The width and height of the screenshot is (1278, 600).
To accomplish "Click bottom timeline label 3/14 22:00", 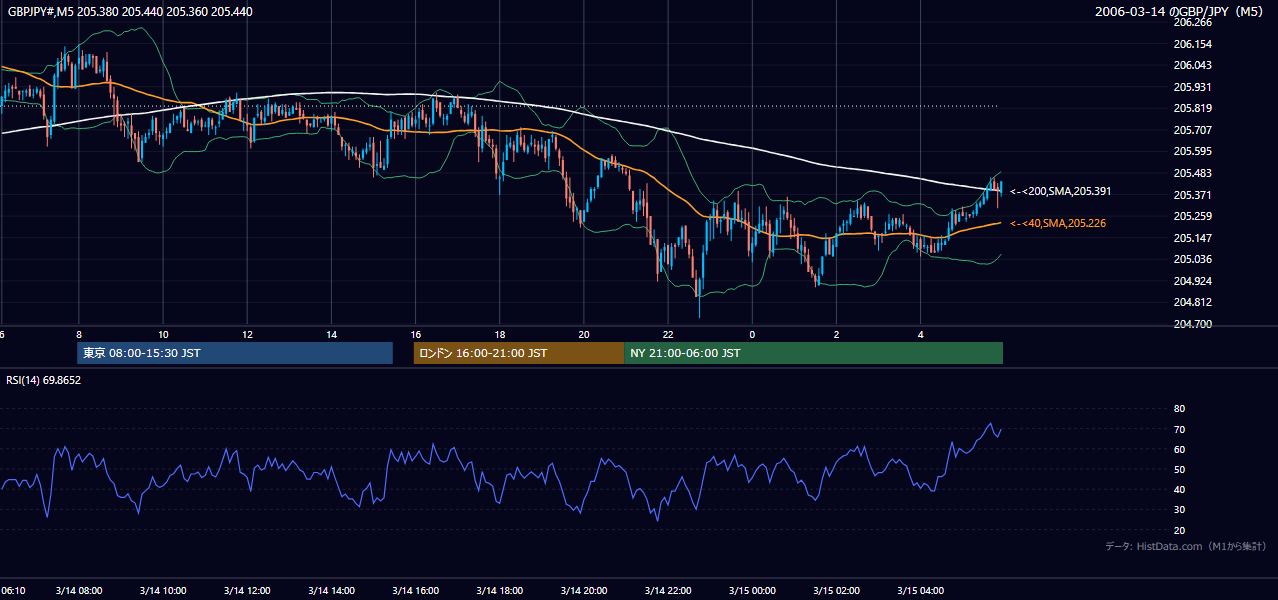I will [668, 591].
